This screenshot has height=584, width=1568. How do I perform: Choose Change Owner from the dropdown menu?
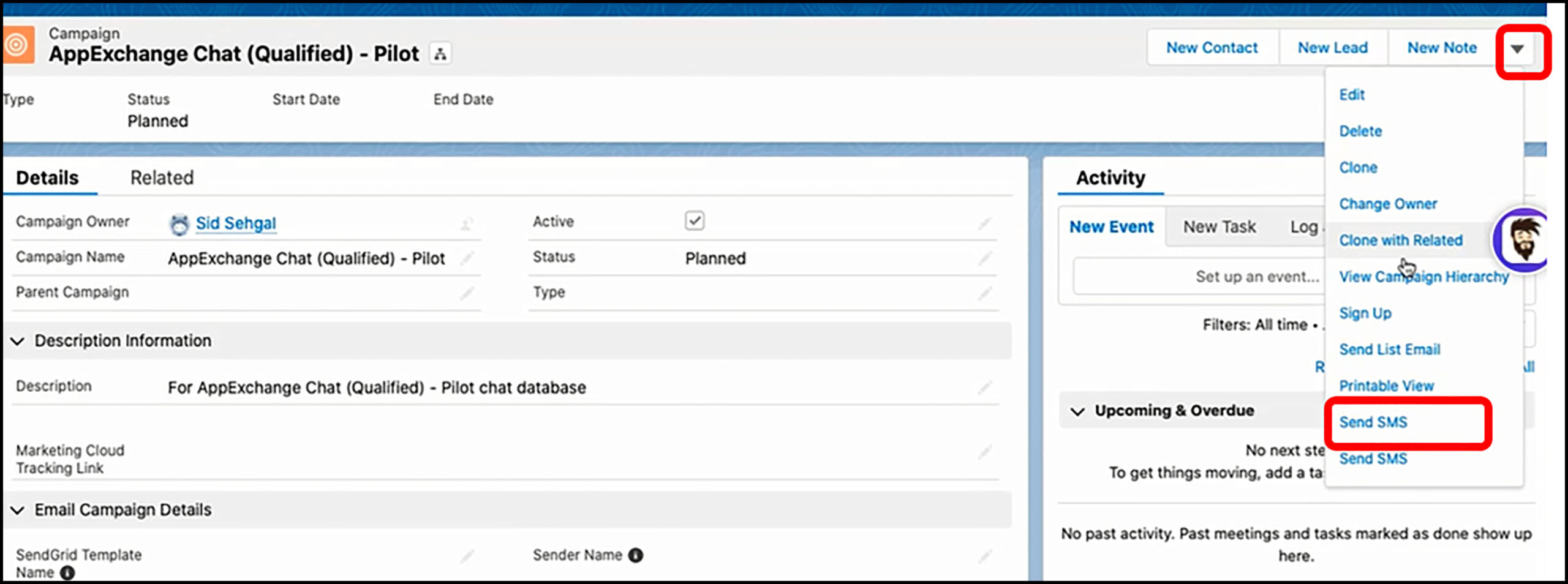(1388, 204)
